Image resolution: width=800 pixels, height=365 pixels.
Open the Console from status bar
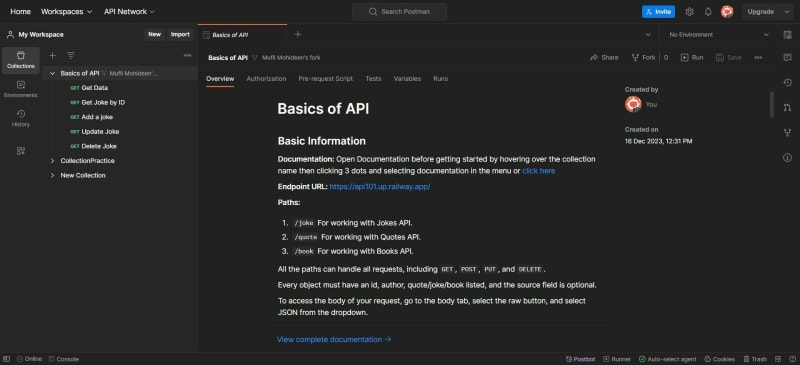click(x=64, y=359)
